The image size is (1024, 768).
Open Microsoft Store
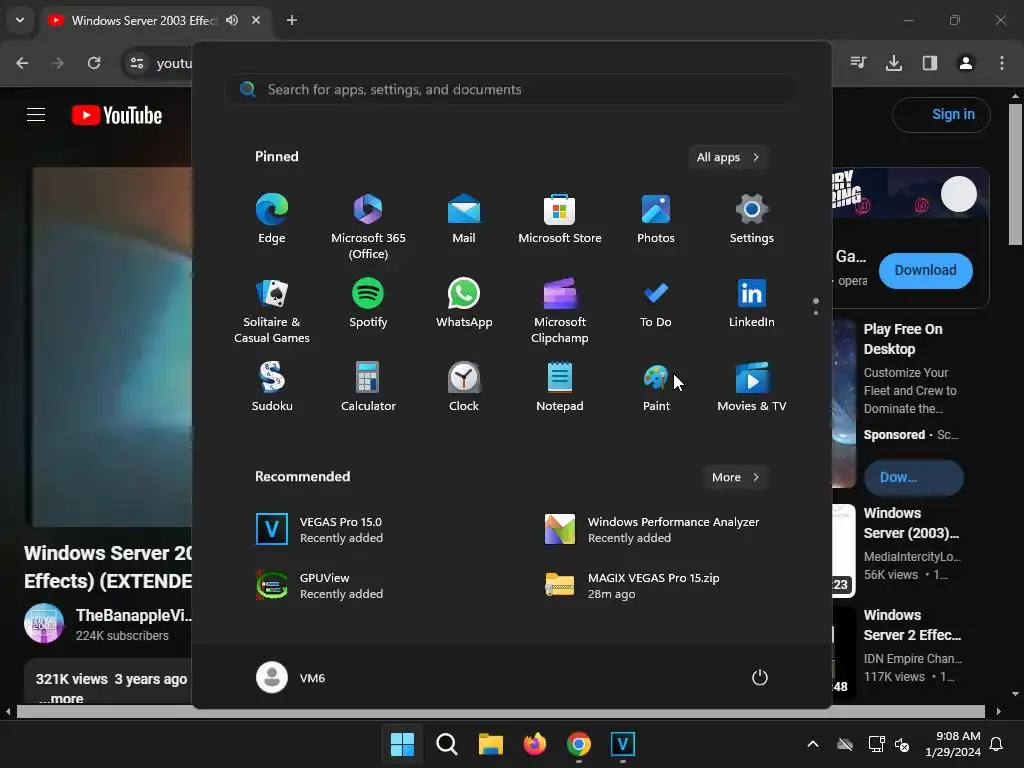click(560, 219)
